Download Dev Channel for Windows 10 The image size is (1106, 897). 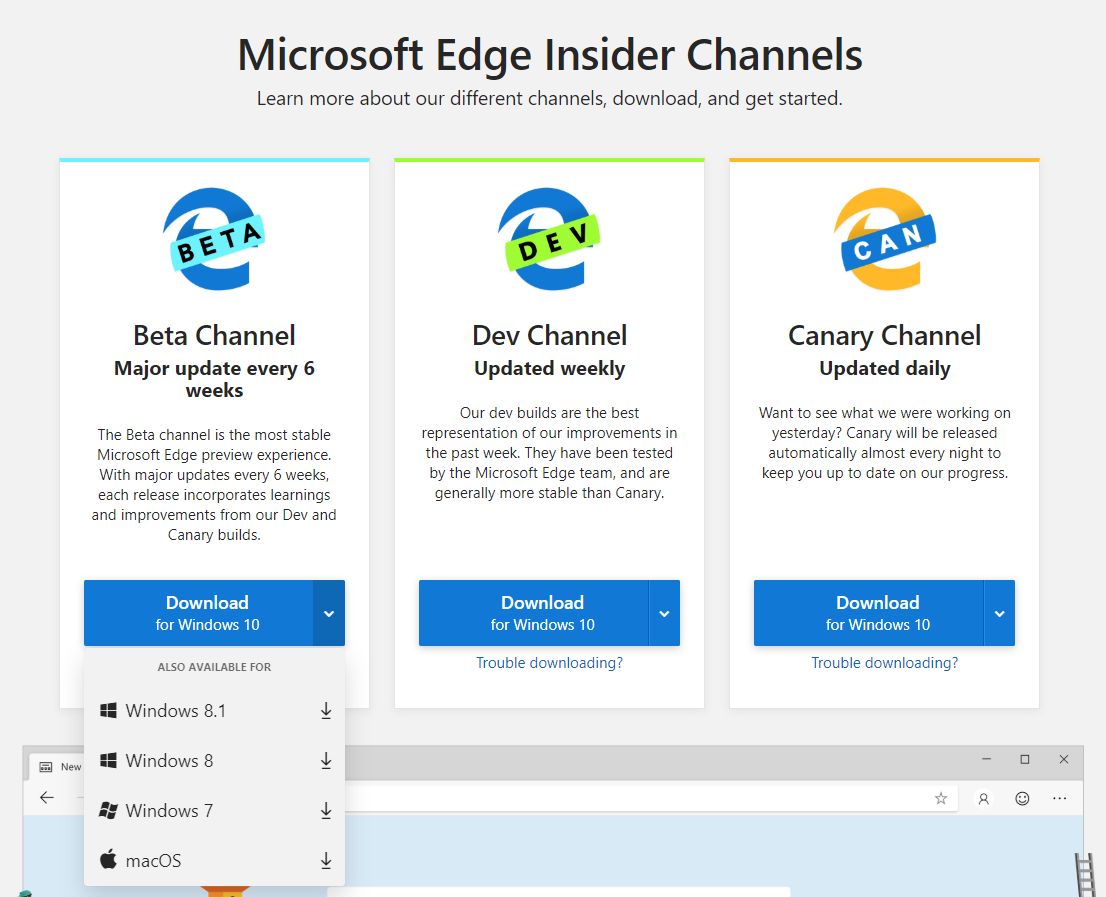click(533, 614)
